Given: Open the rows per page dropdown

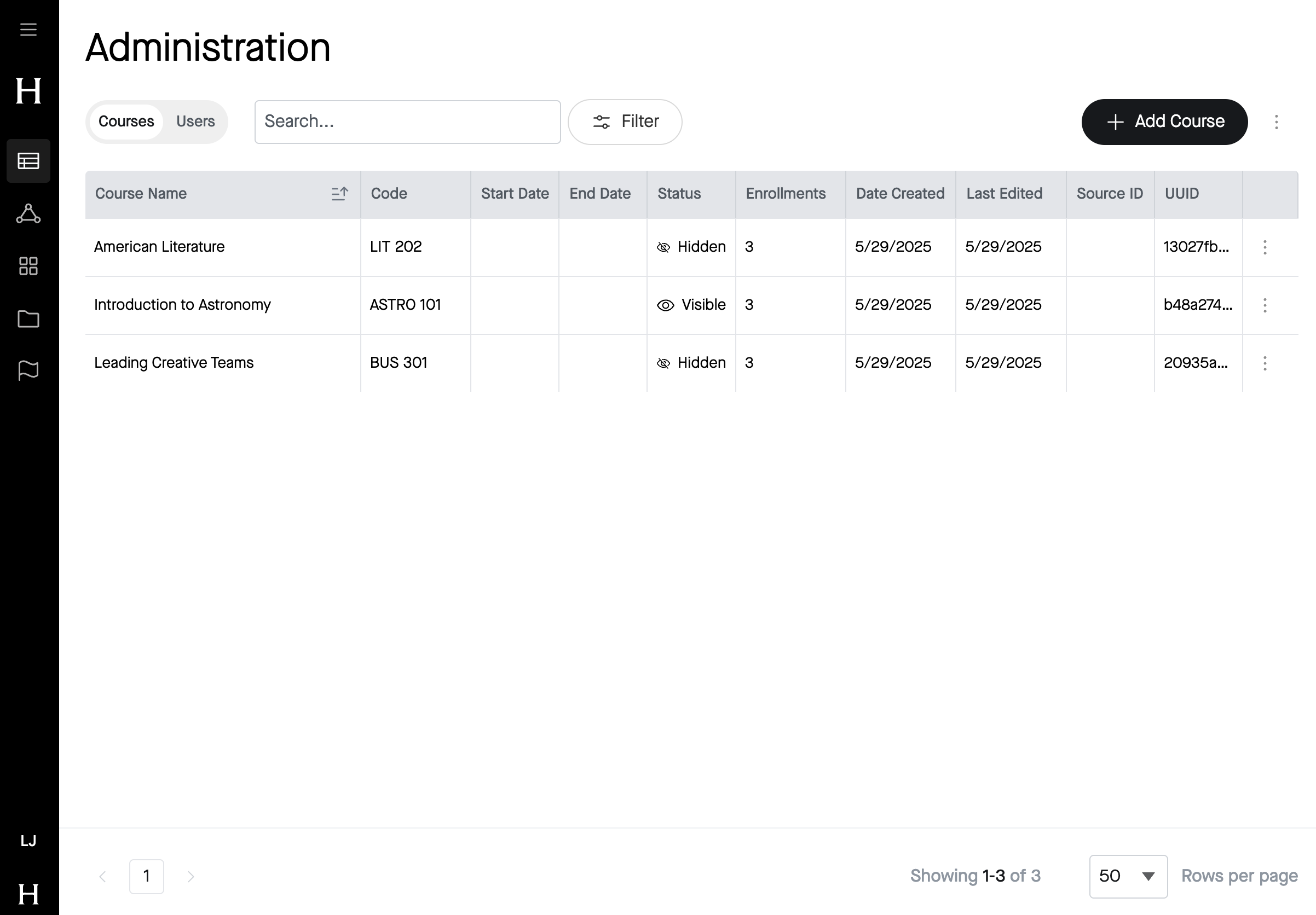Looking at the screenshot, I should [1128, 876].
